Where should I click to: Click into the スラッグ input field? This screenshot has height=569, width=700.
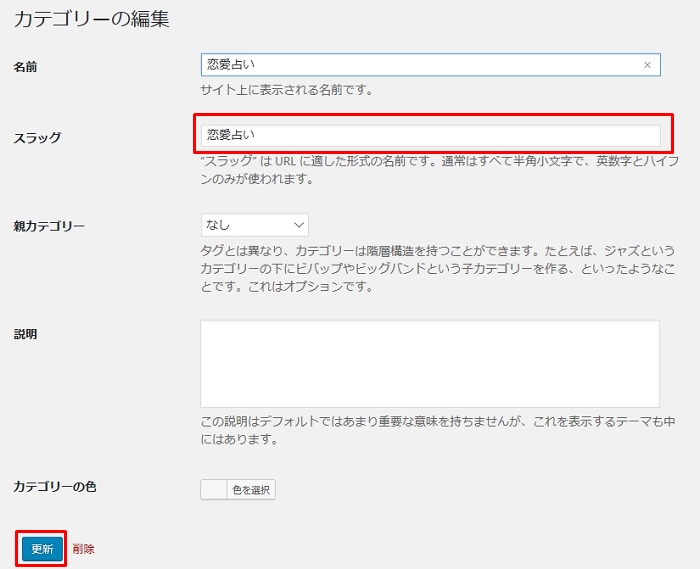430,135
